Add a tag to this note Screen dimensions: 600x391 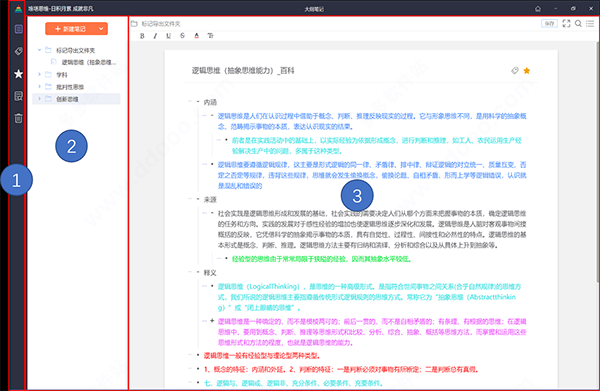515,71
